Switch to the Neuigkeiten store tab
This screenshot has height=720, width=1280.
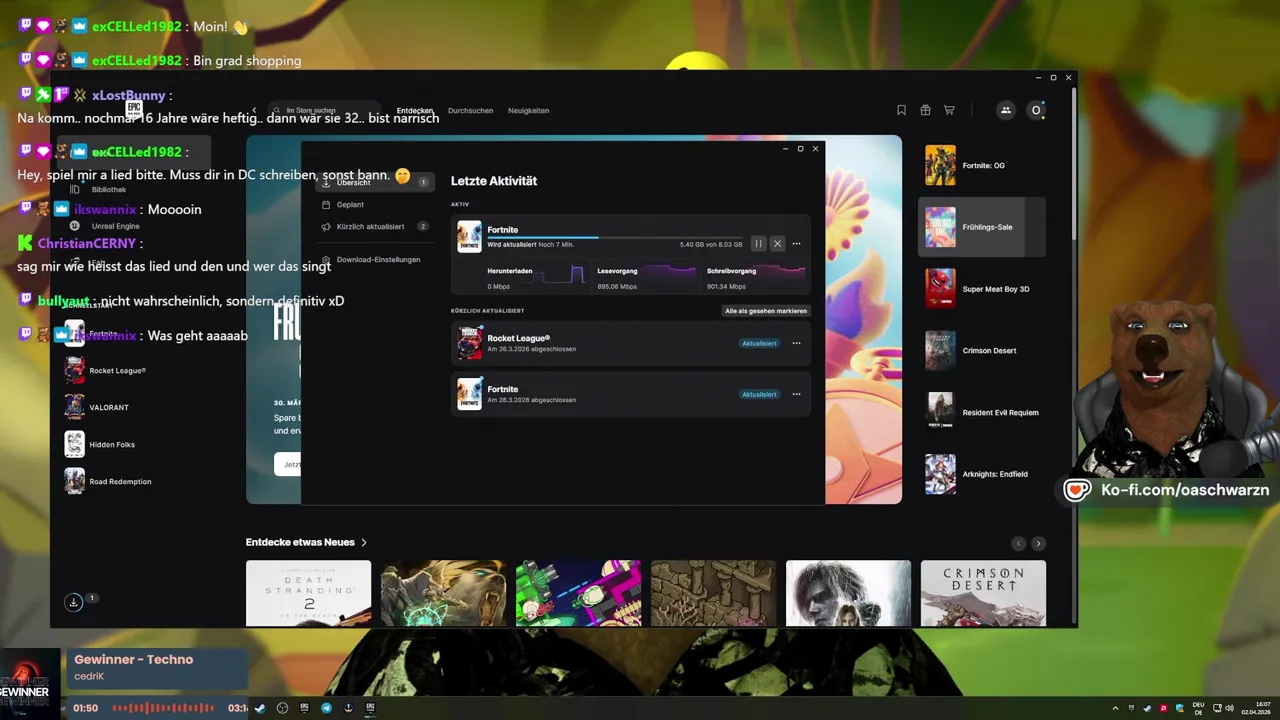click(x=528, y=111)
